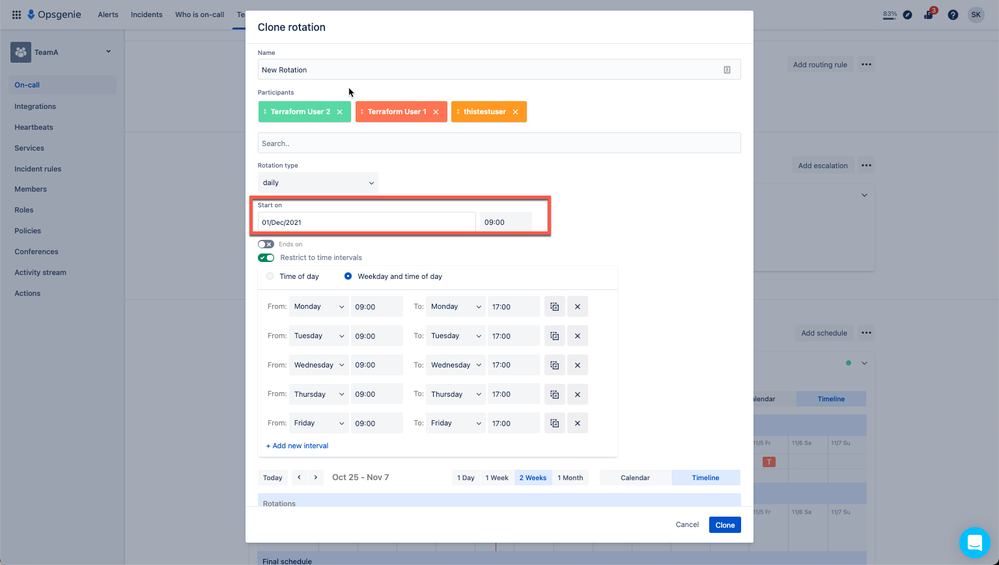Remove thistestuser from participants

(x=515, y=112)
